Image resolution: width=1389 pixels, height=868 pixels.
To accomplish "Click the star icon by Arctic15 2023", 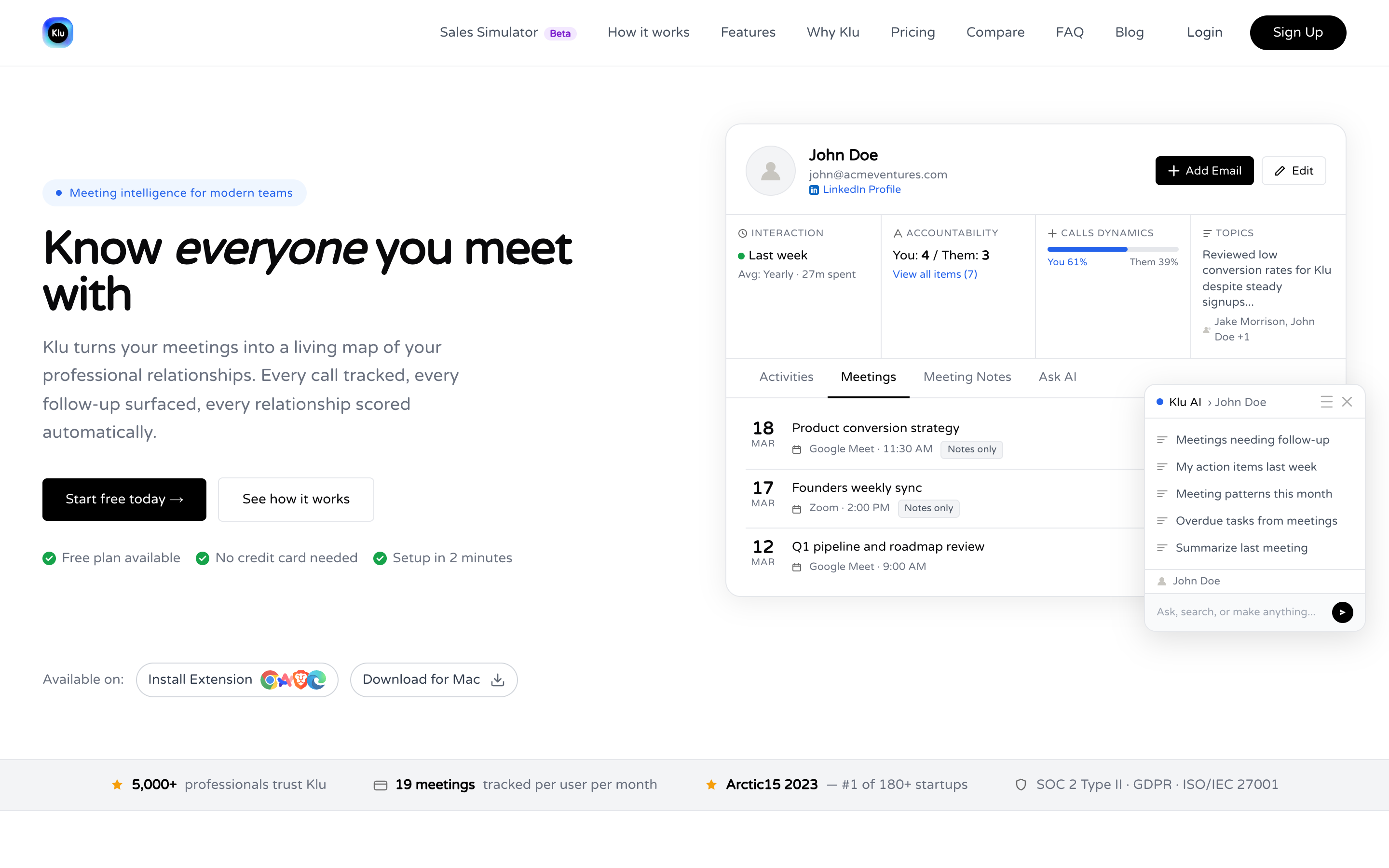I will coord(711,785).
